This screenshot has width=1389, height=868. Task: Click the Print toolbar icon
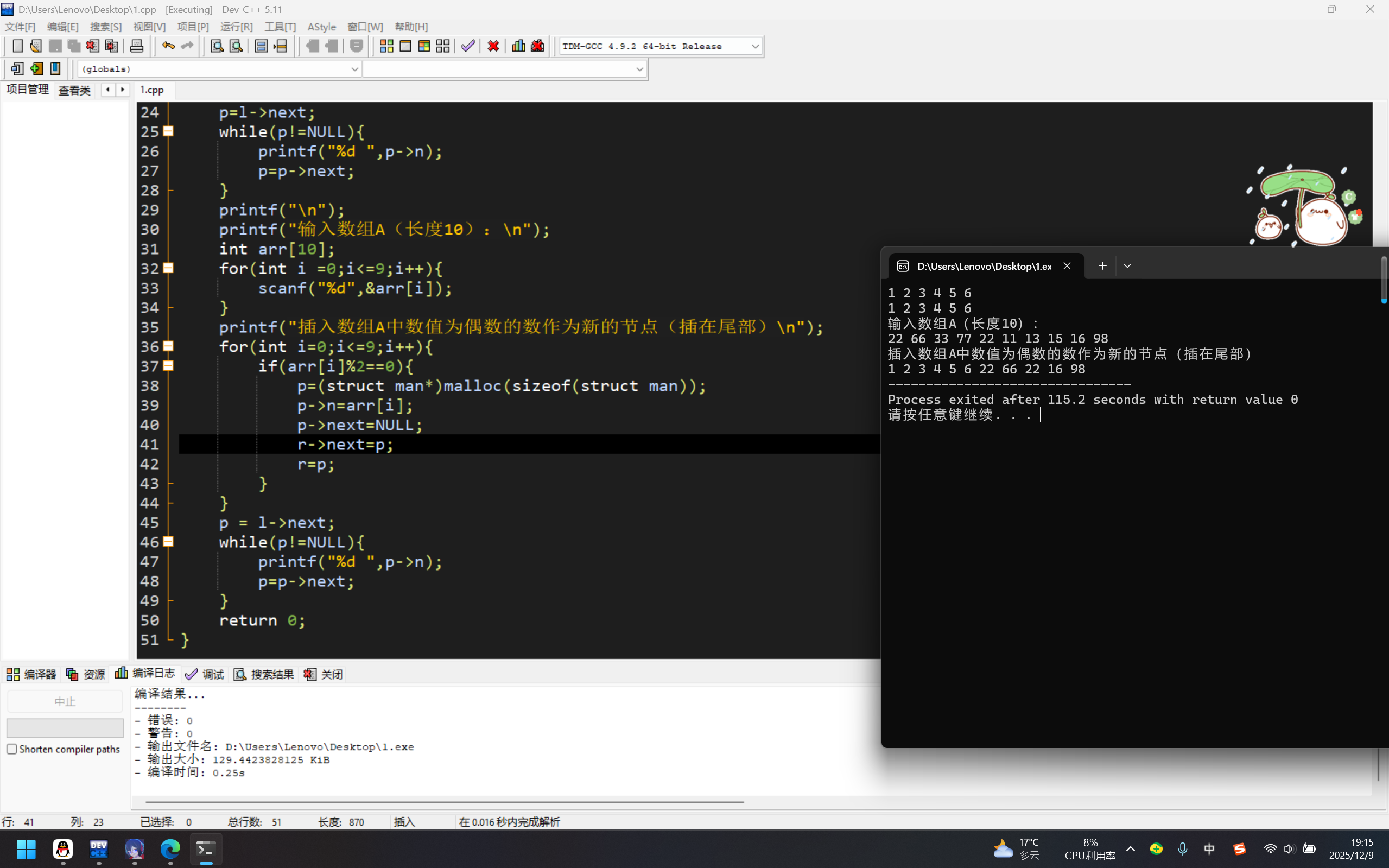point(137,46)
